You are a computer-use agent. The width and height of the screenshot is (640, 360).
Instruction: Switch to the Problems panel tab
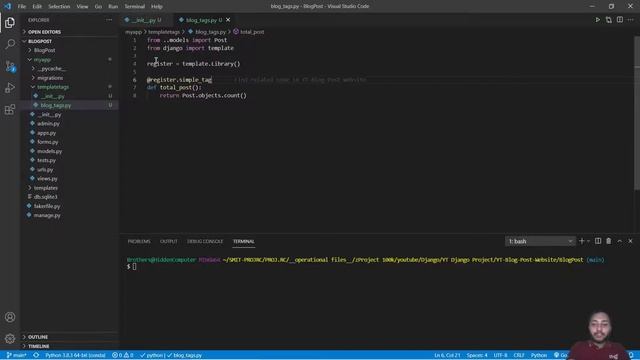[x=139, y=241]
